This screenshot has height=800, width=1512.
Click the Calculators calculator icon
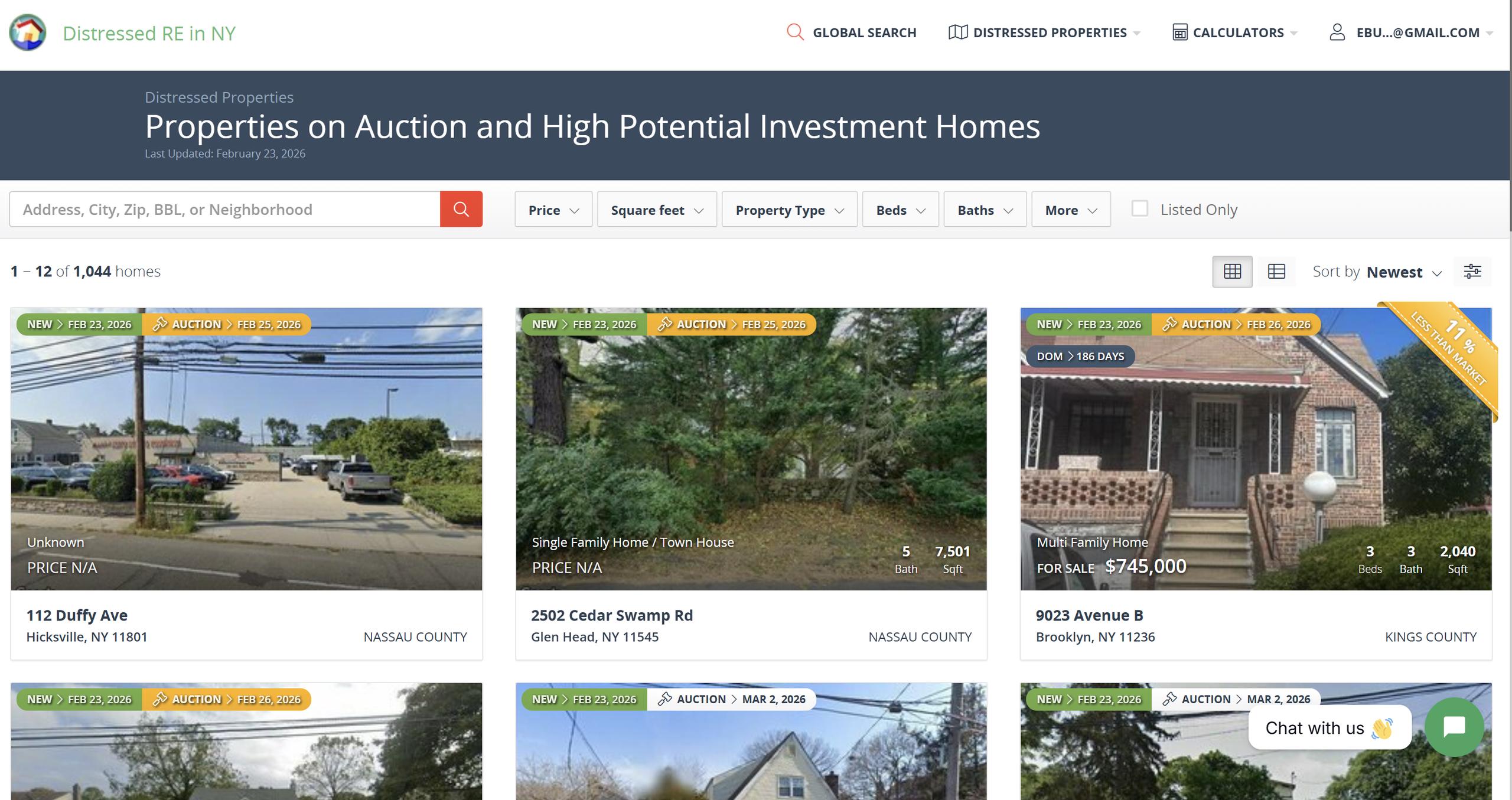(x=1179, y=32)
